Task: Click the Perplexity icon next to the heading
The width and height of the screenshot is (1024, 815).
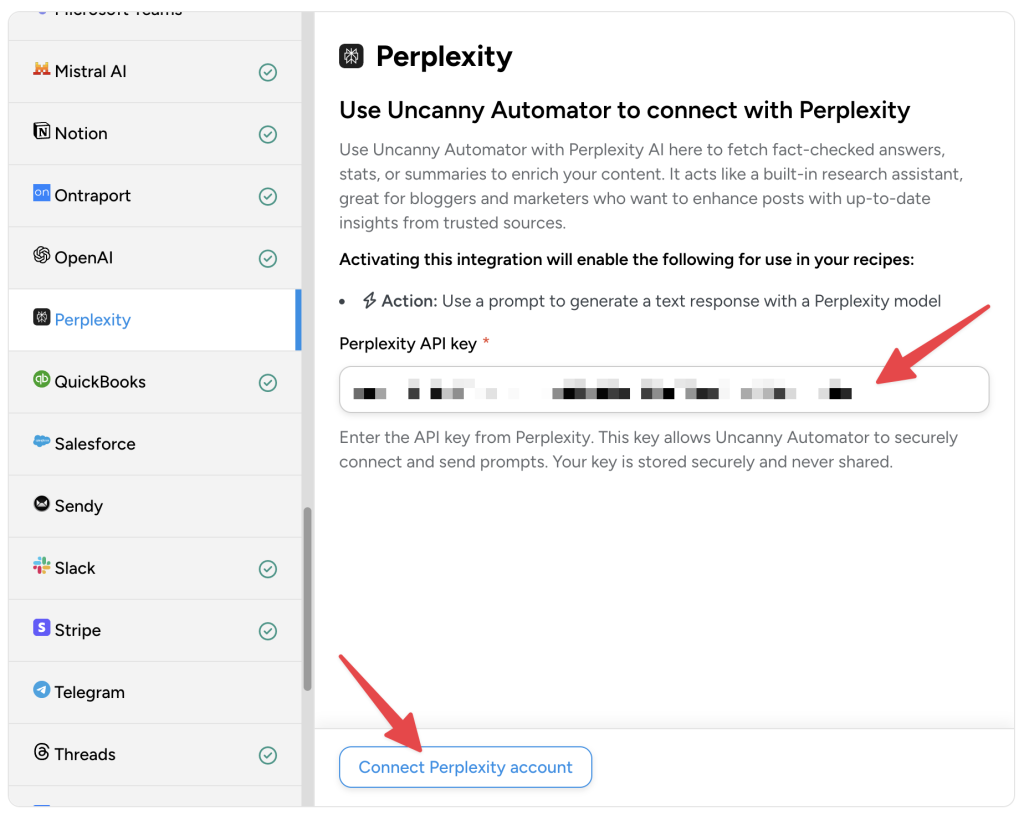Action: coord(351,56)
